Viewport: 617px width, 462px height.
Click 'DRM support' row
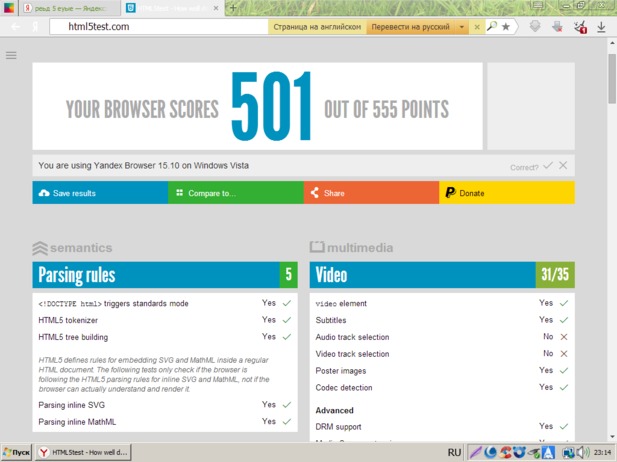(x=442, y=427)
